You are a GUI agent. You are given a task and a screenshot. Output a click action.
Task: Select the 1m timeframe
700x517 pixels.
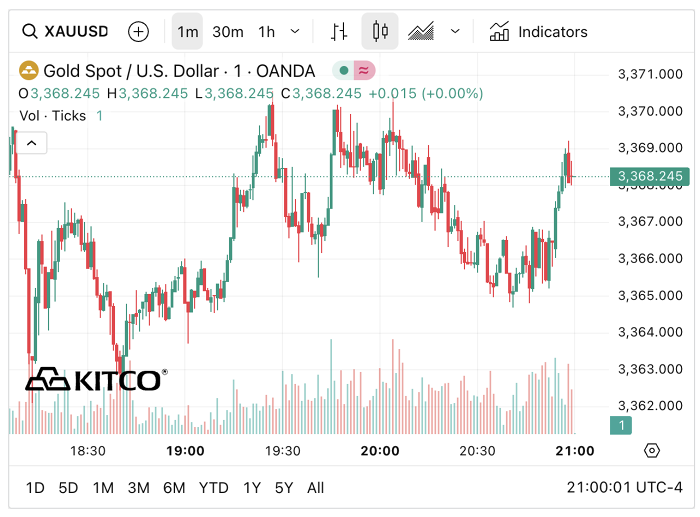point(188,32)
